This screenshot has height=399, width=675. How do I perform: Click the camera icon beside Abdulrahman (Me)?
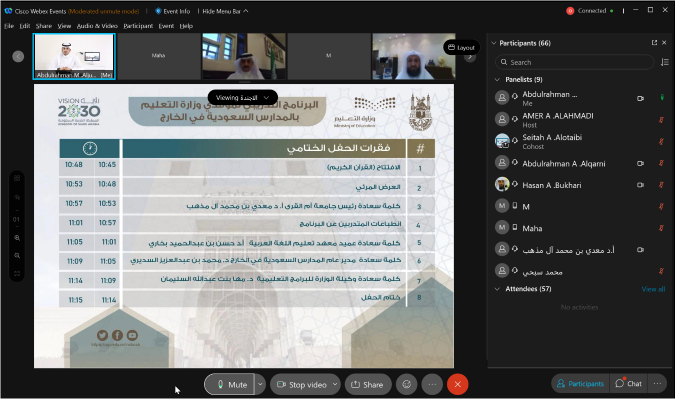640,99
